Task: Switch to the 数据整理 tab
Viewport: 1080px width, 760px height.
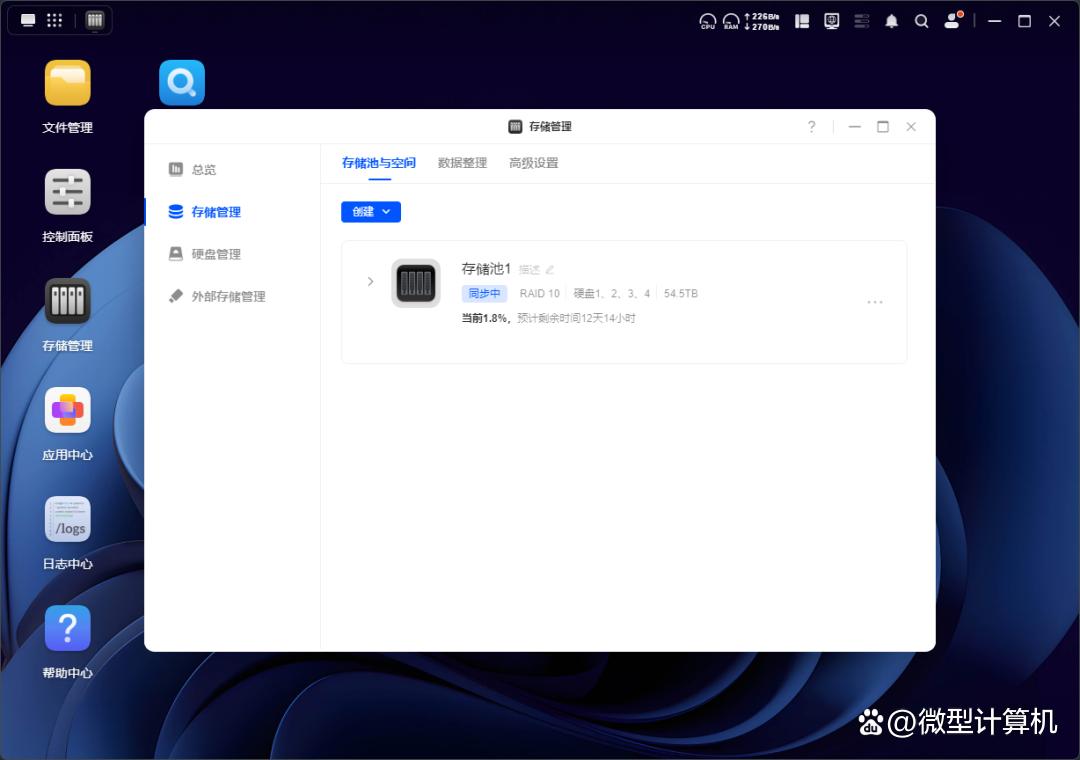Action: pos(462,163)
